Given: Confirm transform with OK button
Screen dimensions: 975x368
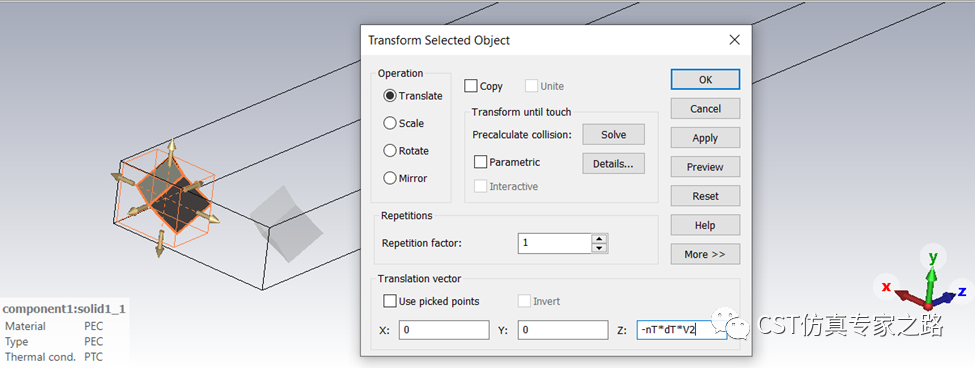Looking at the screenshot, I should (x=705, y=79).
